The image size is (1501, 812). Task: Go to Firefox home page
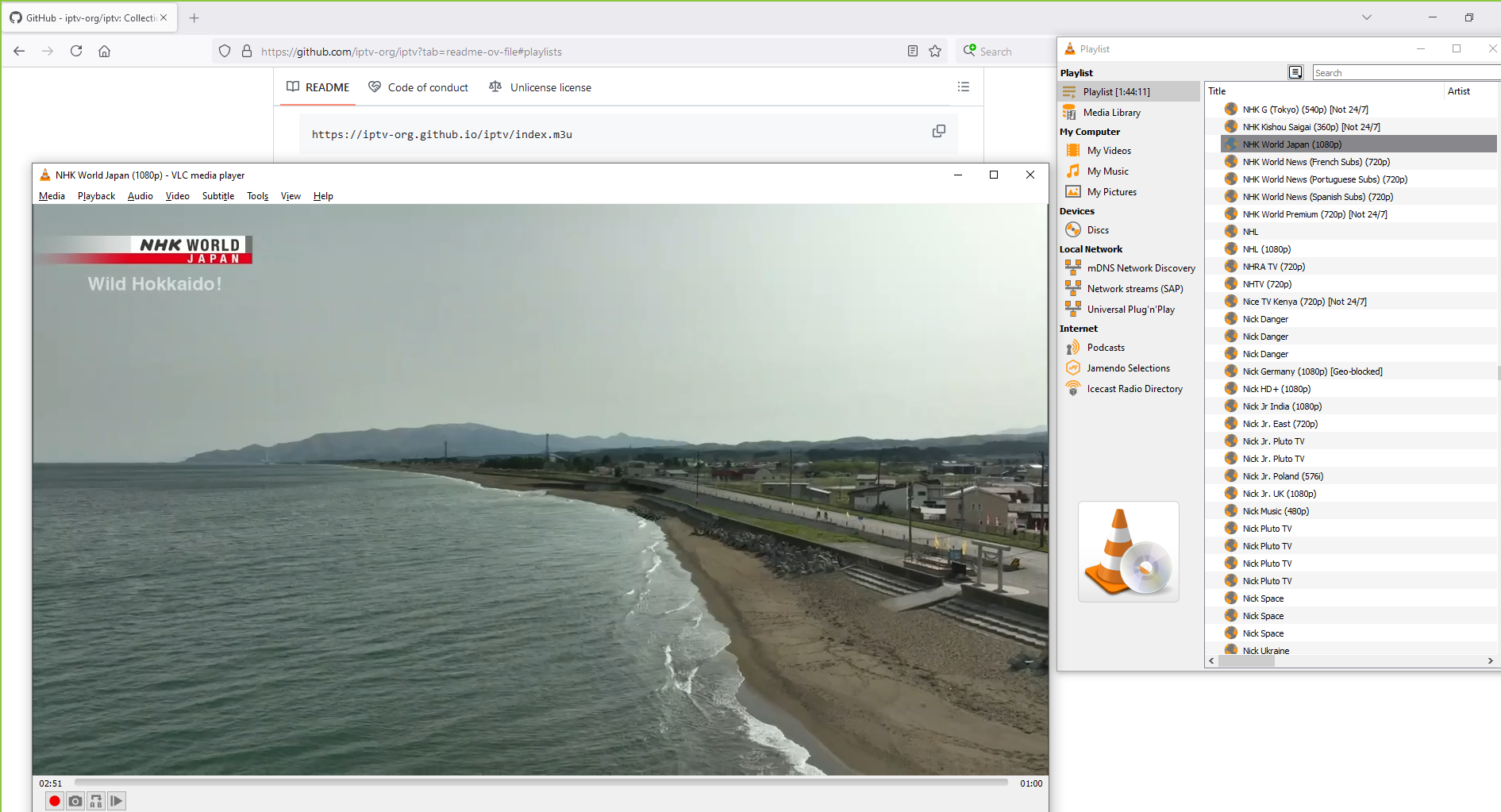pos(104,52)
